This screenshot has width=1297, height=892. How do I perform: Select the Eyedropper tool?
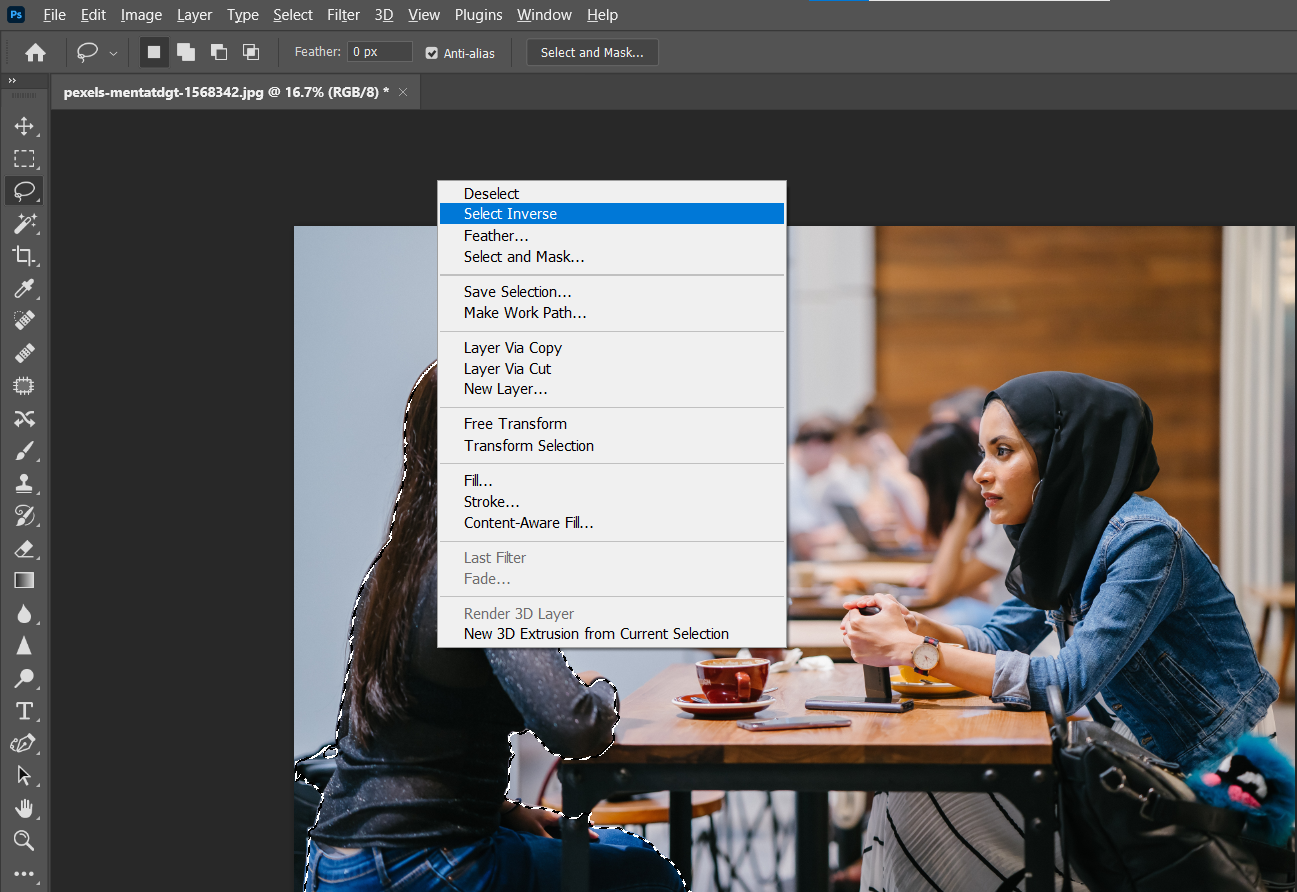point(24,289)
